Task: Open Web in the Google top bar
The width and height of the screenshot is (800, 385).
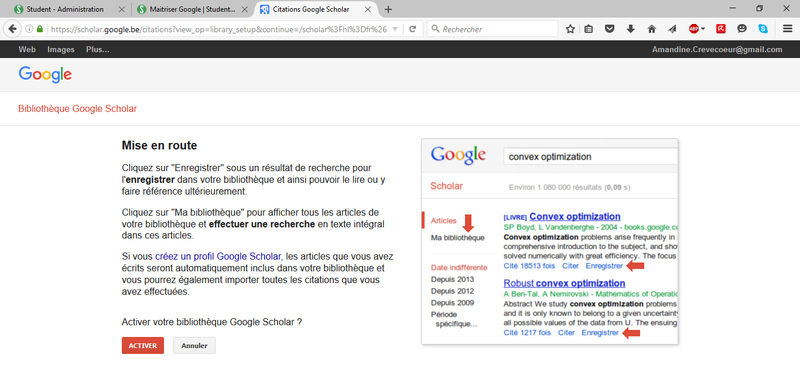Action: pyautogui.click(x=27, y=49)
